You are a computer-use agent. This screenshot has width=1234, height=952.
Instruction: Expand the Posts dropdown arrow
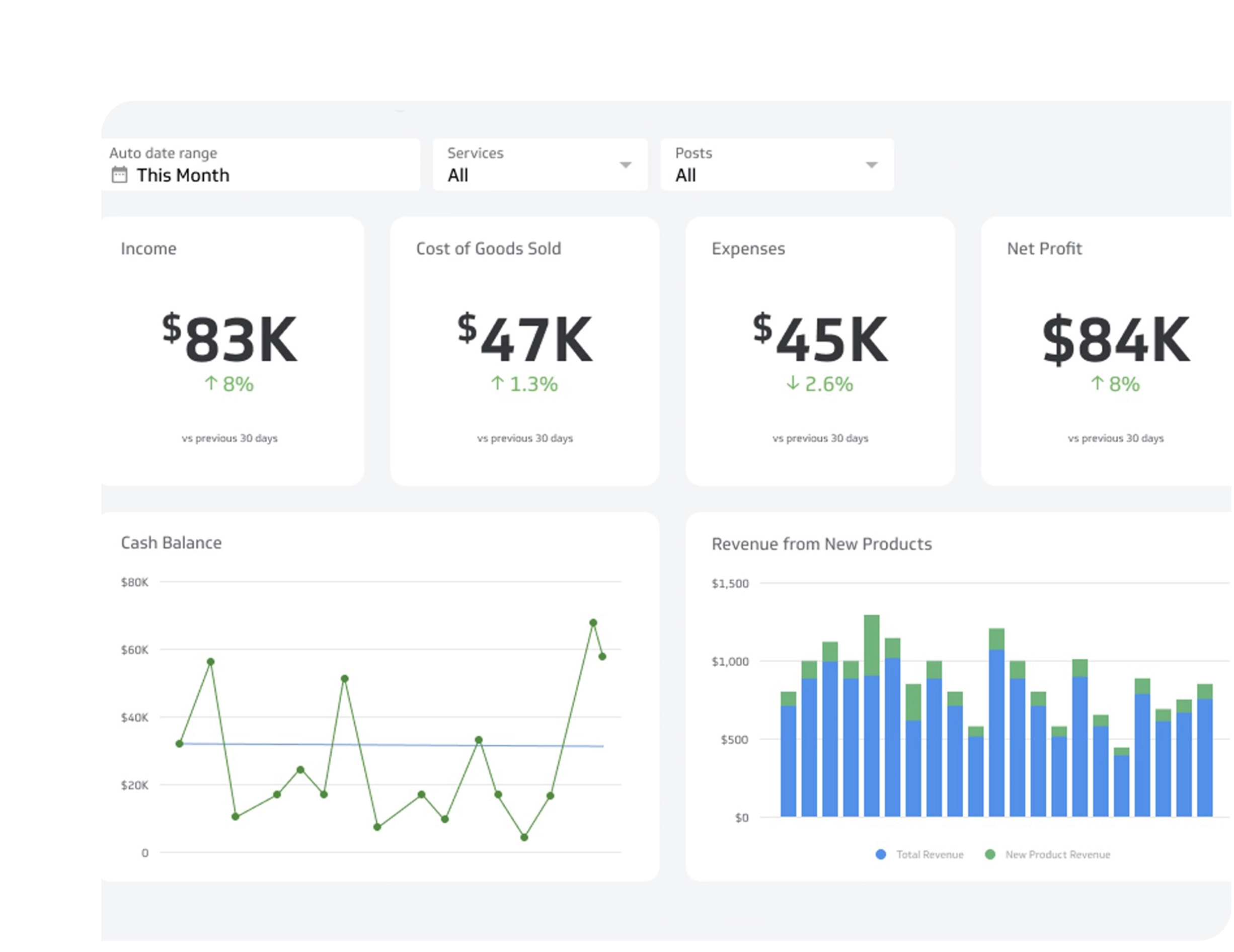coord(871,165)
